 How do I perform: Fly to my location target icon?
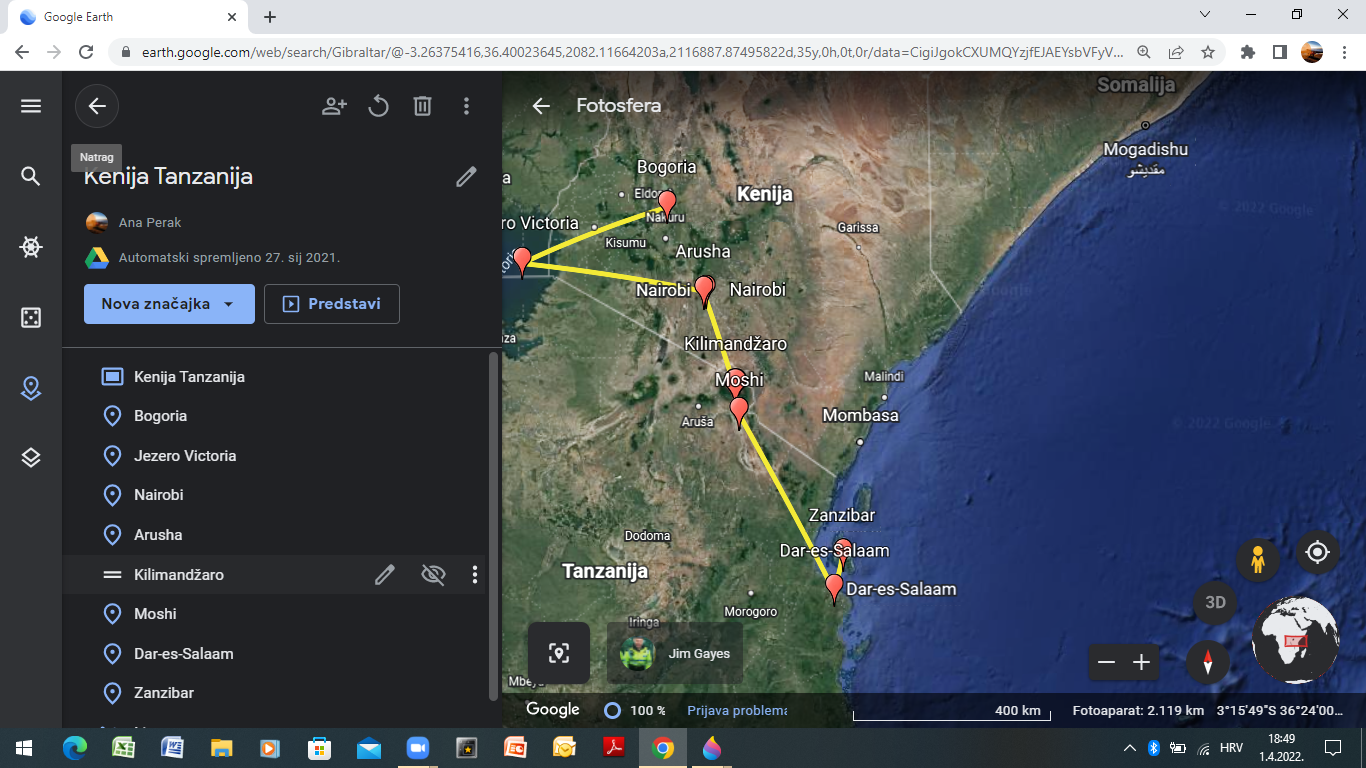coord(1318,552)
